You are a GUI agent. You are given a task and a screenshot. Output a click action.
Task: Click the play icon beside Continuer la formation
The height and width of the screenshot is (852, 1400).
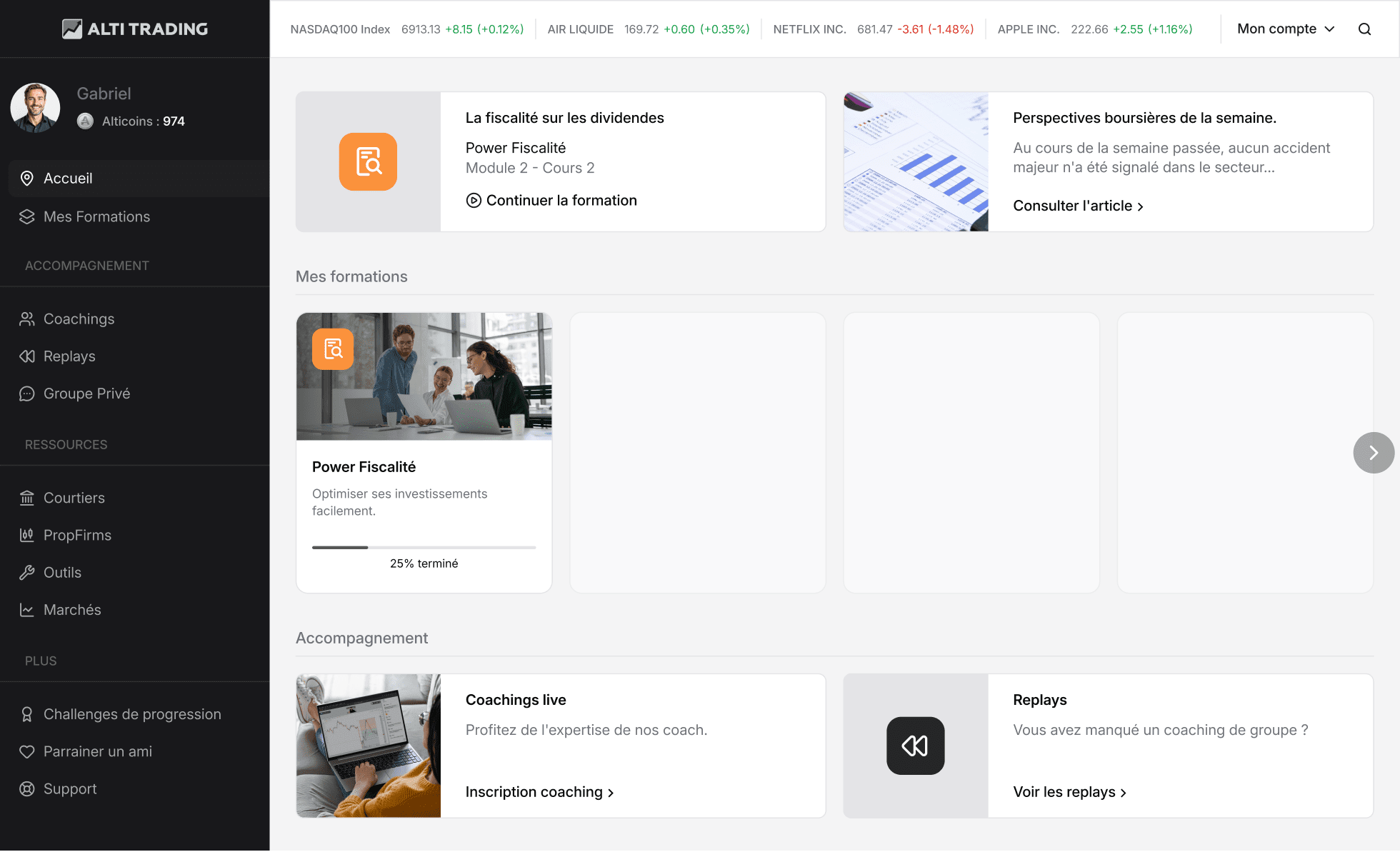[474, 201]
